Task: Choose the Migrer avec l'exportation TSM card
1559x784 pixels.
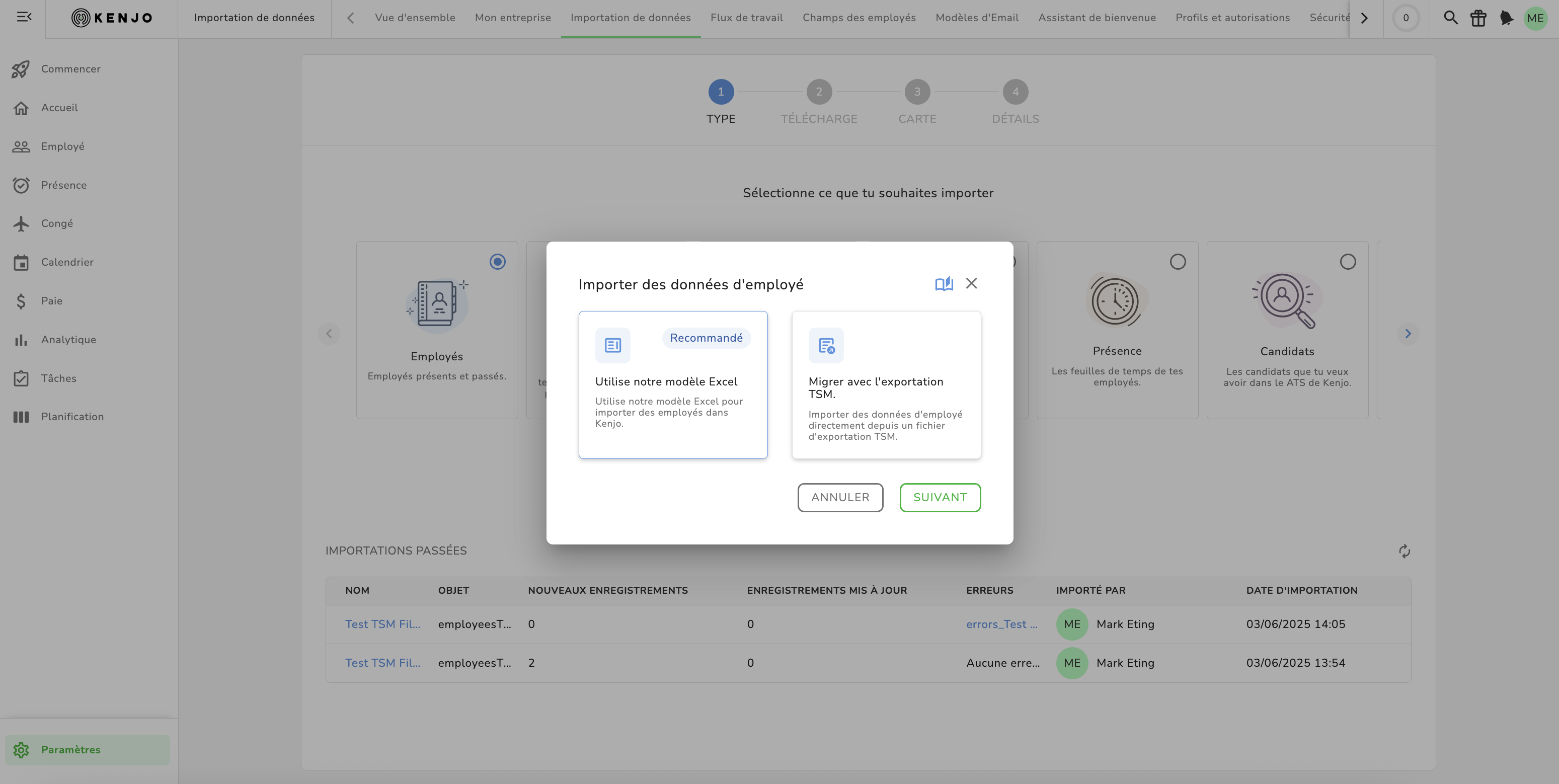Action: (886, 385)
